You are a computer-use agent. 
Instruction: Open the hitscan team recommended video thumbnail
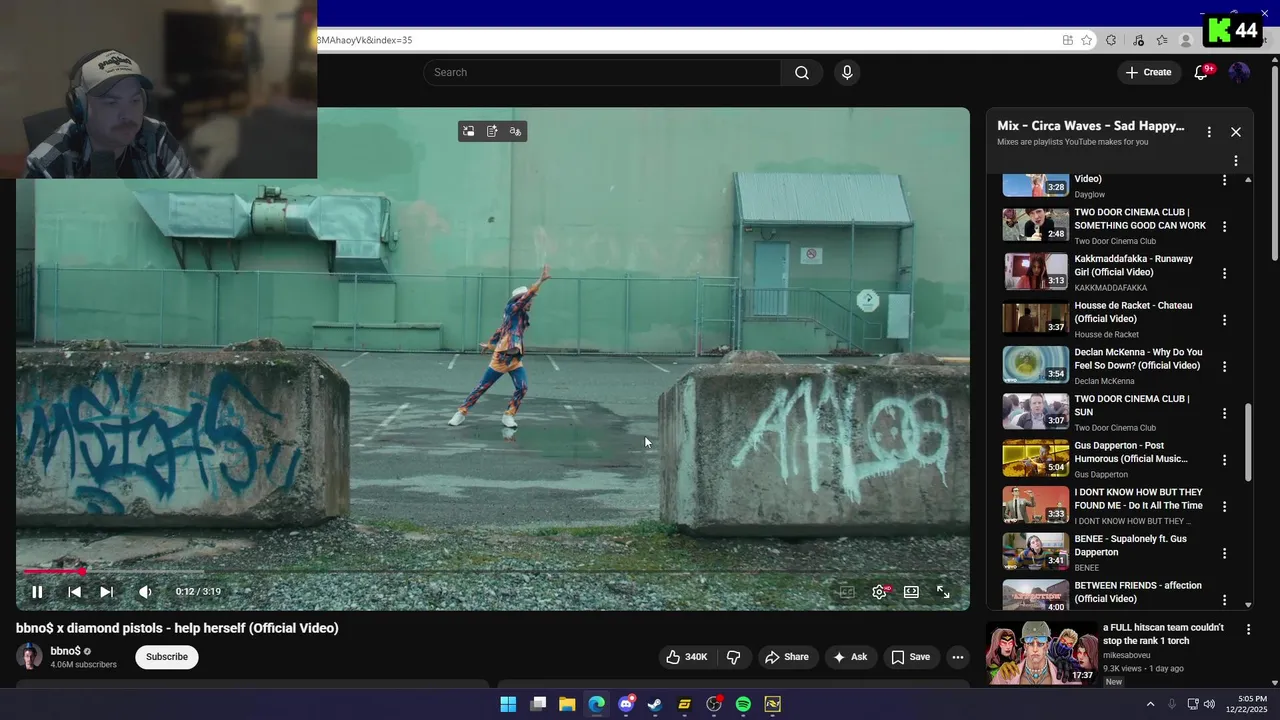[1040, 652]
